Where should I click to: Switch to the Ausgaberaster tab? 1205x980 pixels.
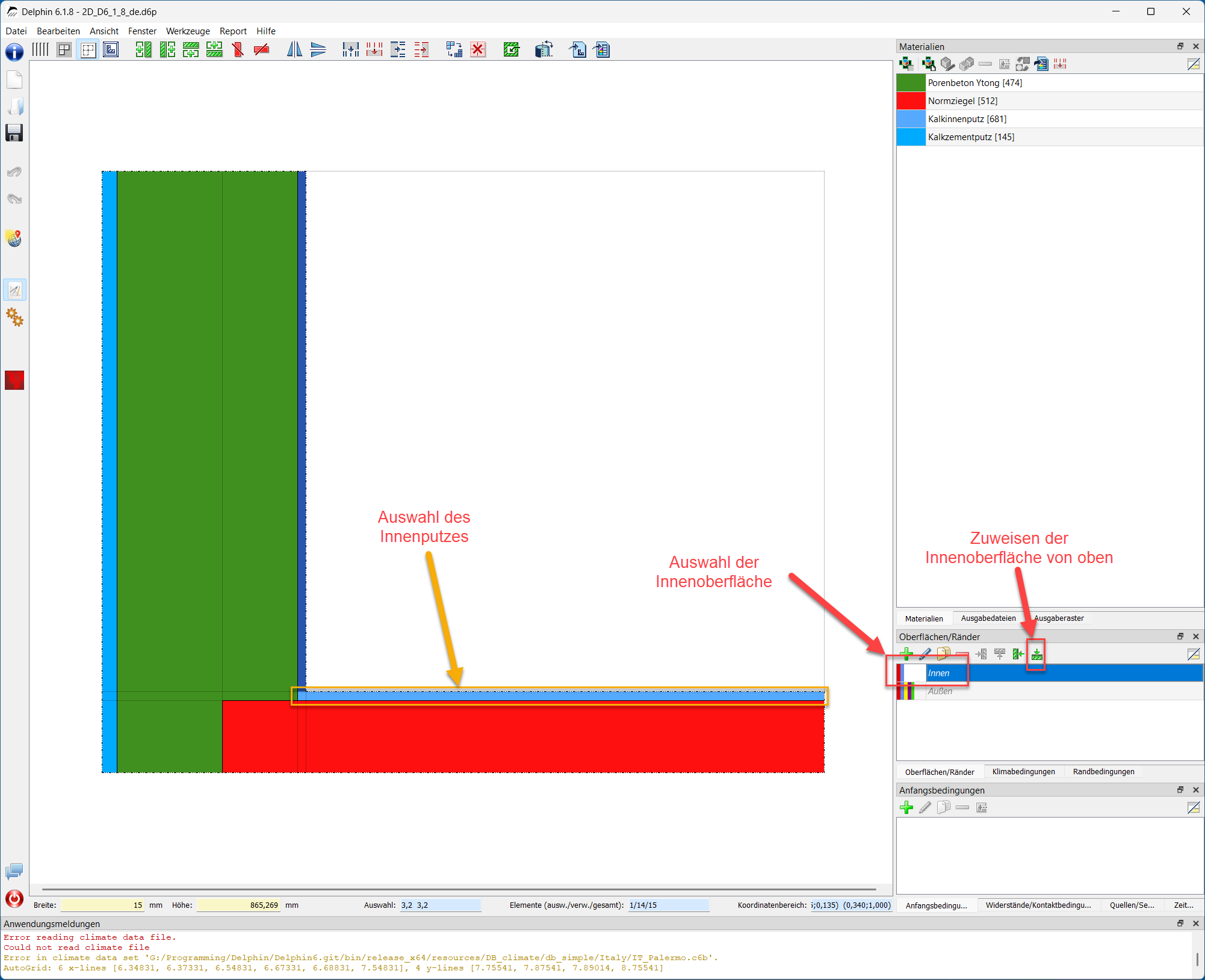tap(1059, 618)
